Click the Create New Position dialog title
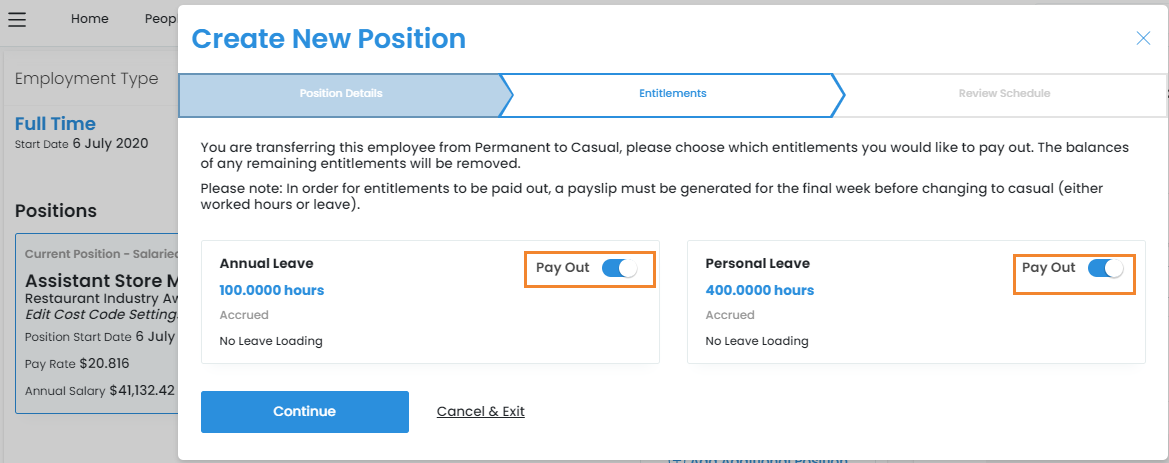 pos(328,39)
